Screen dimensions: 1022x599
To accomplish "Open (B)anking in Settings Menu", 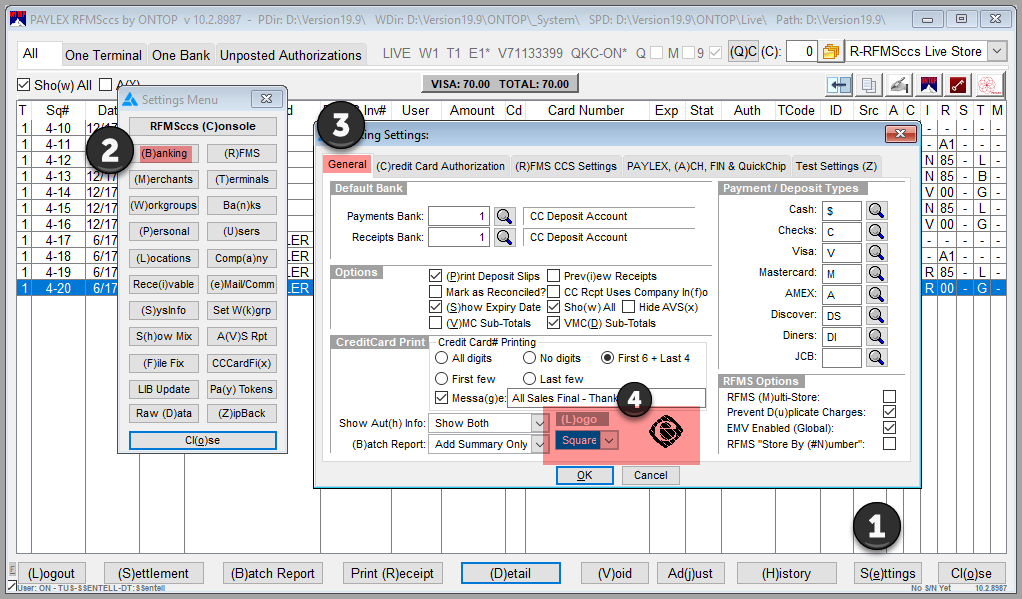I will point(164,153).
